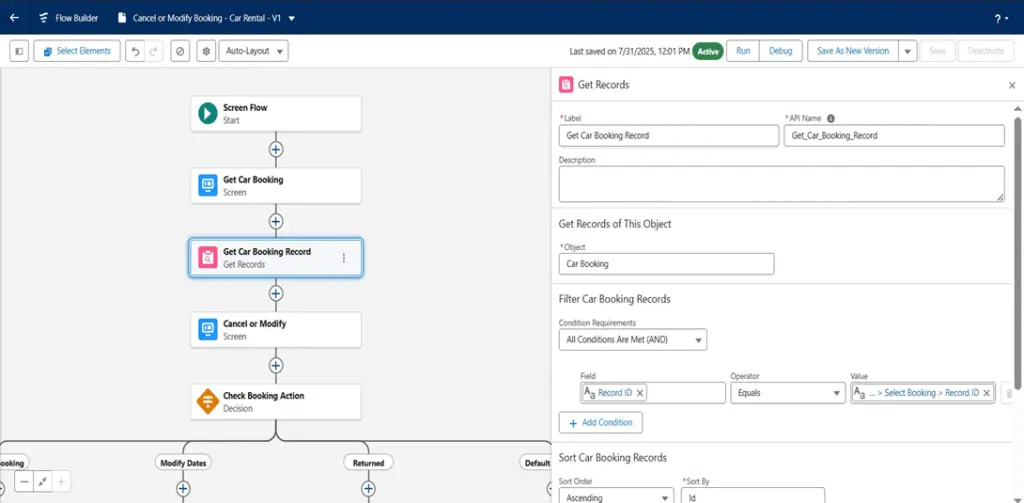
Task: Click the Run button
Action: click(743, 51)
